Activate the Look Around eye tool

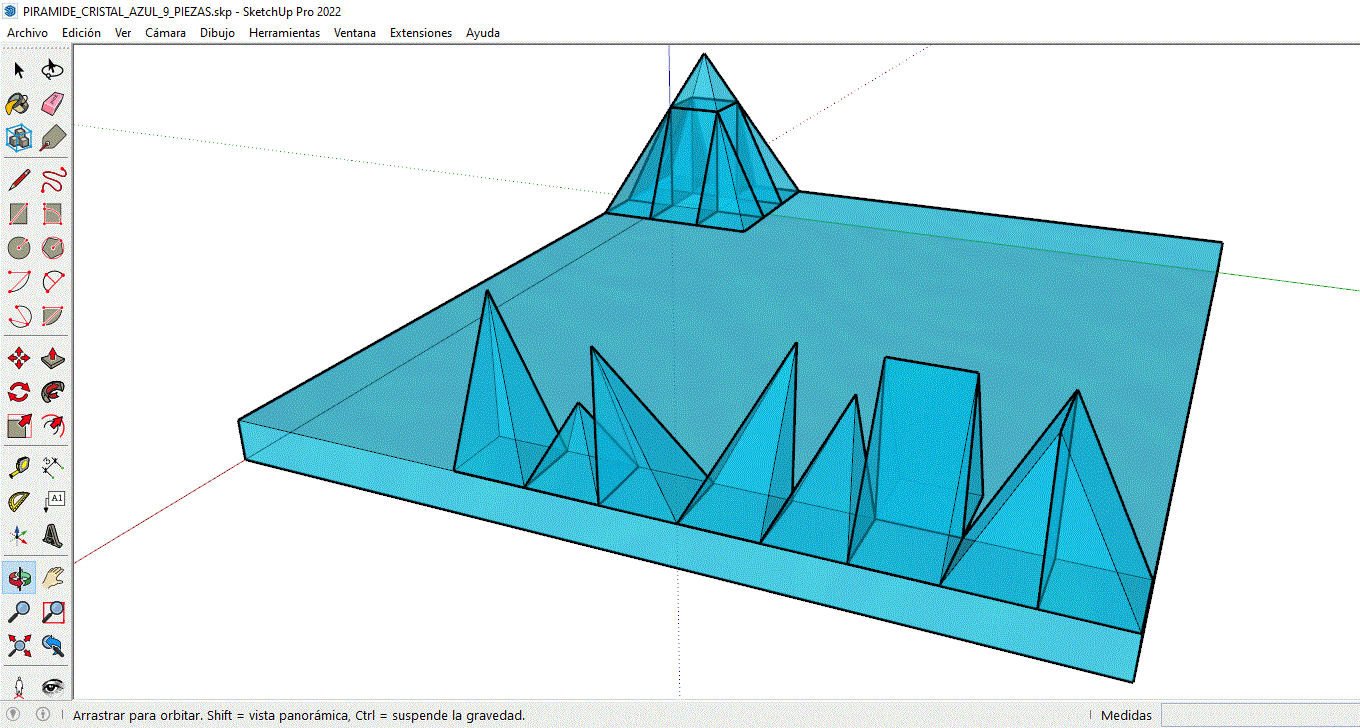54,686
